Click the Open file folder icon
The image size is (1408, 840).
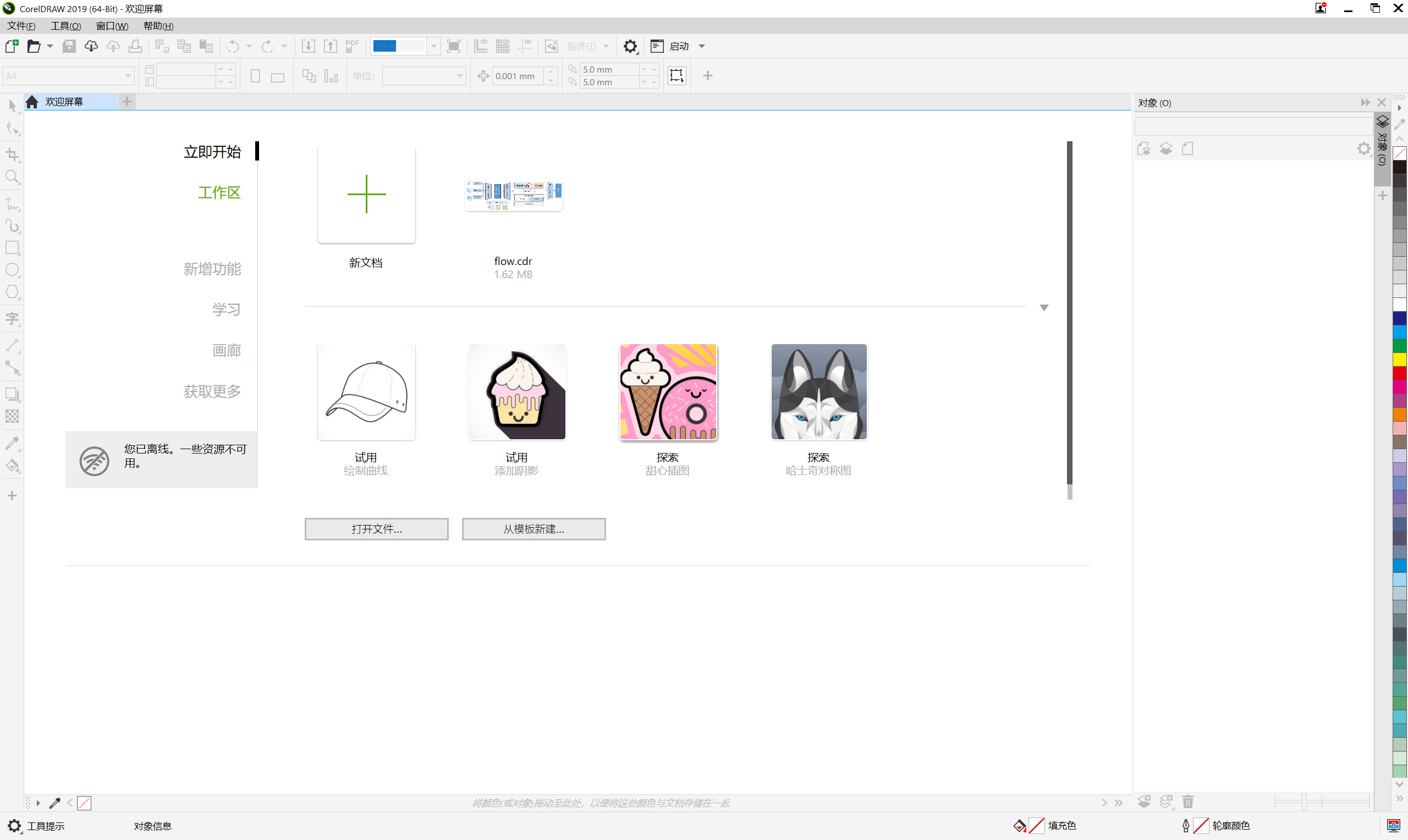point(34,46)
